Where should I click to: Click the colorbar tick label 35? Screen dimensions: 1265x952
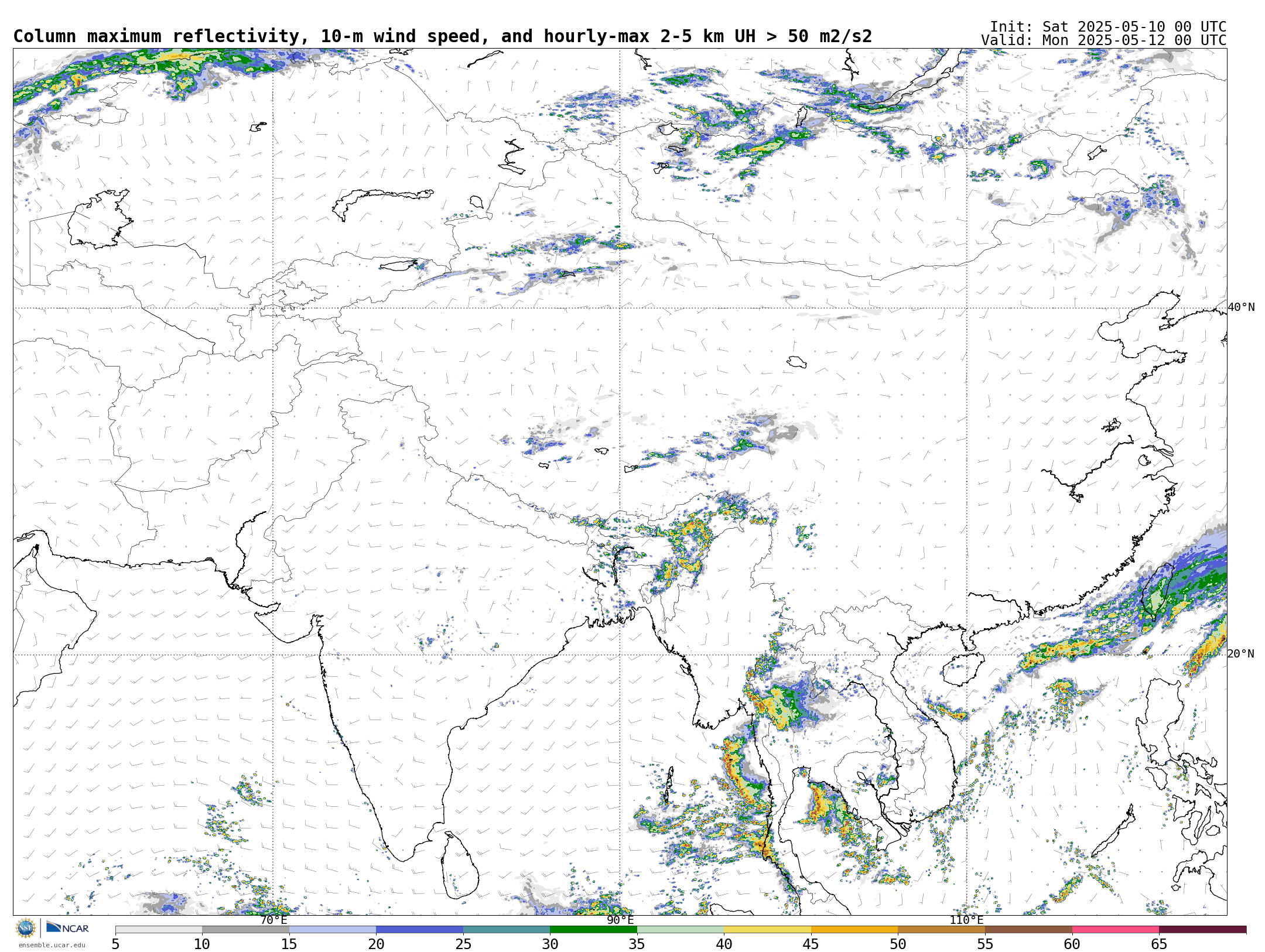click(637, 944)
